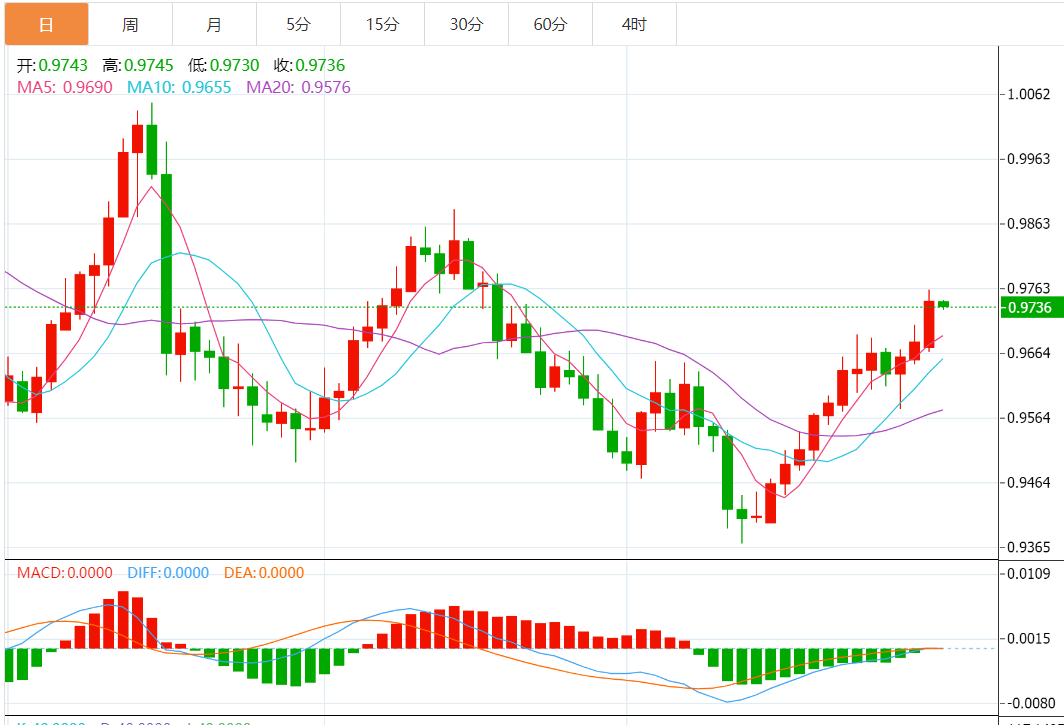The height and width of the screenshot is (725, 1064).
Task: Click the 0.9365 price axis label
Action: tap(1029, 547)
